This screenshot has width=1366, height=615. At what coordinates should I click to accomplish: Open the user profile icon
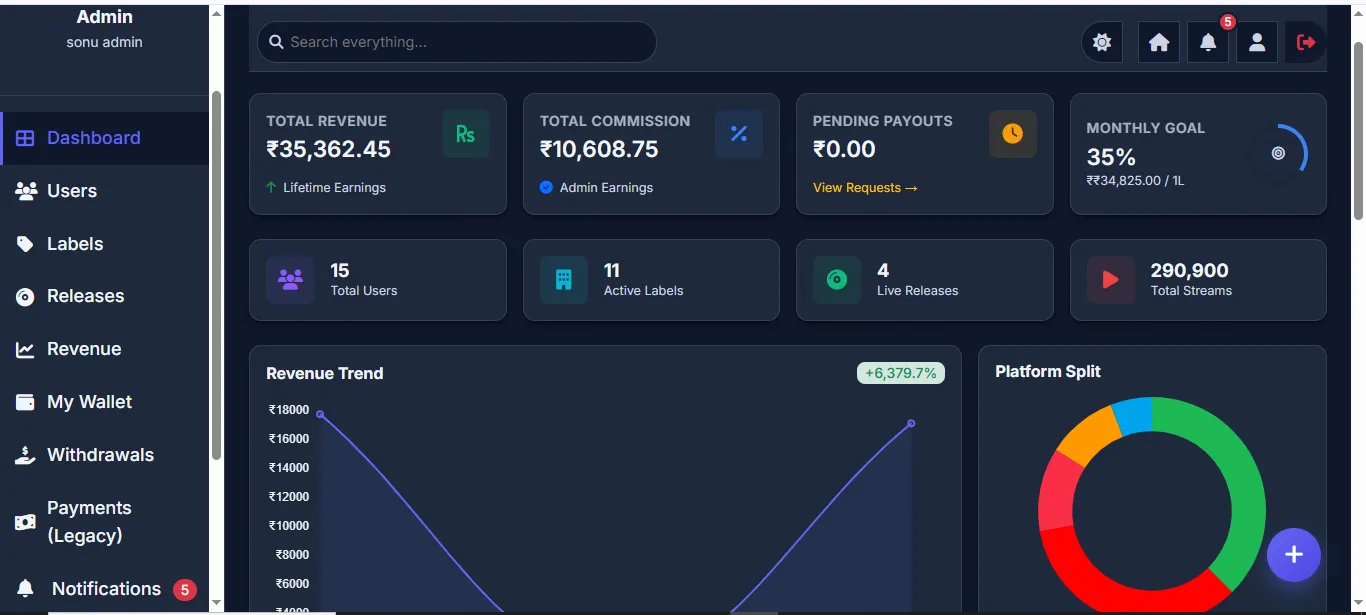tap(1257, 42)
